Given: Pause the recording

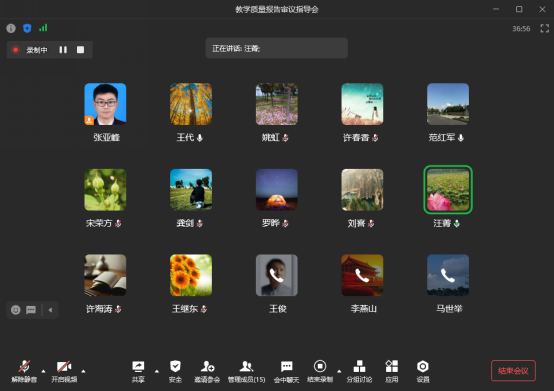Looking at the screenshot, I should click(x=63, y=50).
